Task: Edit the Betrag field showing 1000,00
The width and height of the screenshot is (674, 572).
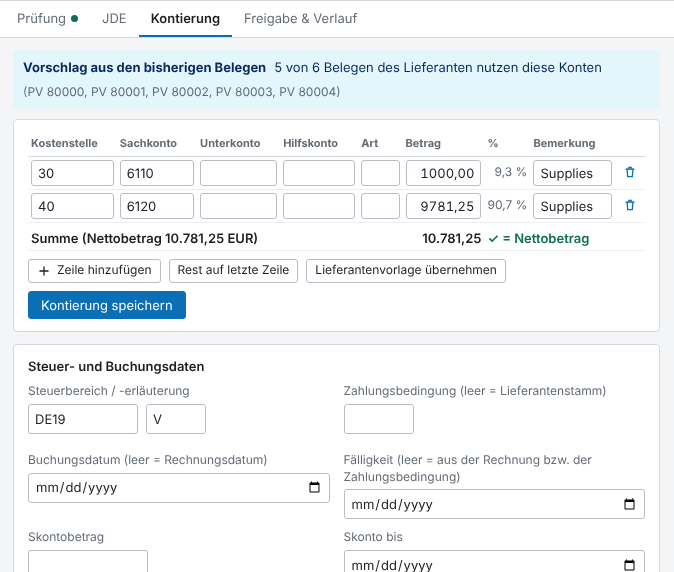Action: (x=444, y=173)
